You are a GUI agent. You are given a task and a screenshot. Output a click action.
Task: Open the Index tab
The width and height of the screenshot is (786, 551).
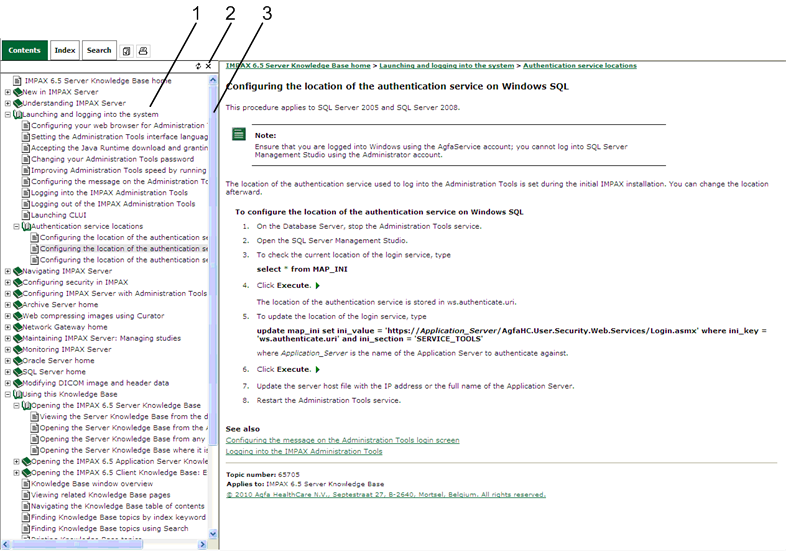coord(65,50)
